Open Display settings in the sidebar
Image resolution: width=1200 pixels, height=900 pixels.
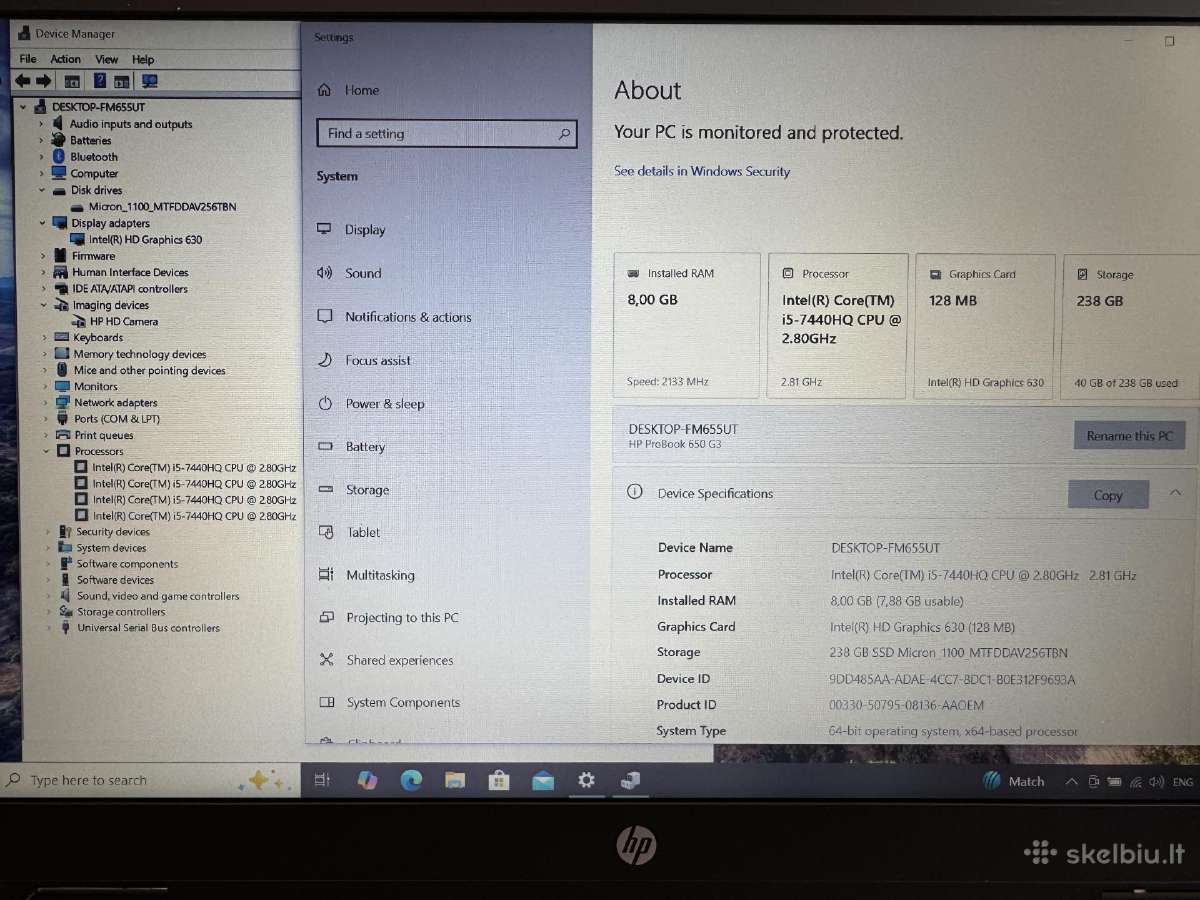coord(365,229)
